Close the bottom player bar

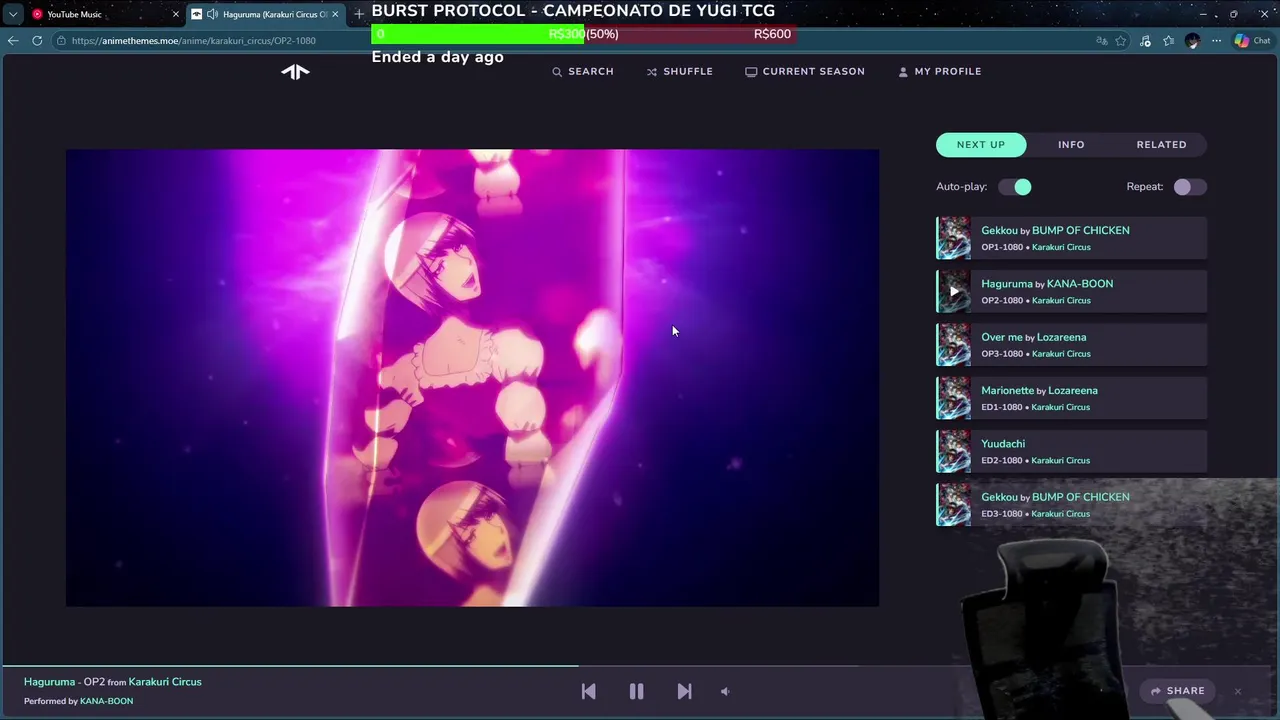[1237, 691]
